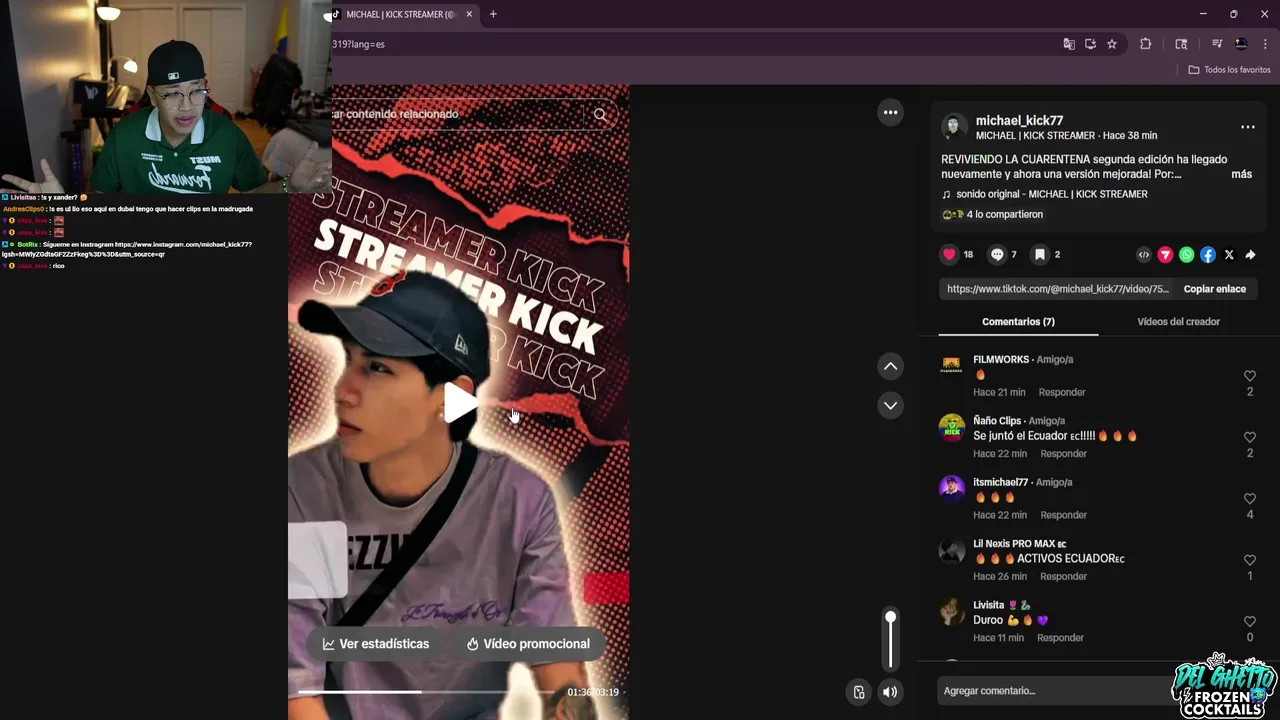Click the TikTok video URL text
Viewport: 1280px width, 720px height.
pos(1057,289)
